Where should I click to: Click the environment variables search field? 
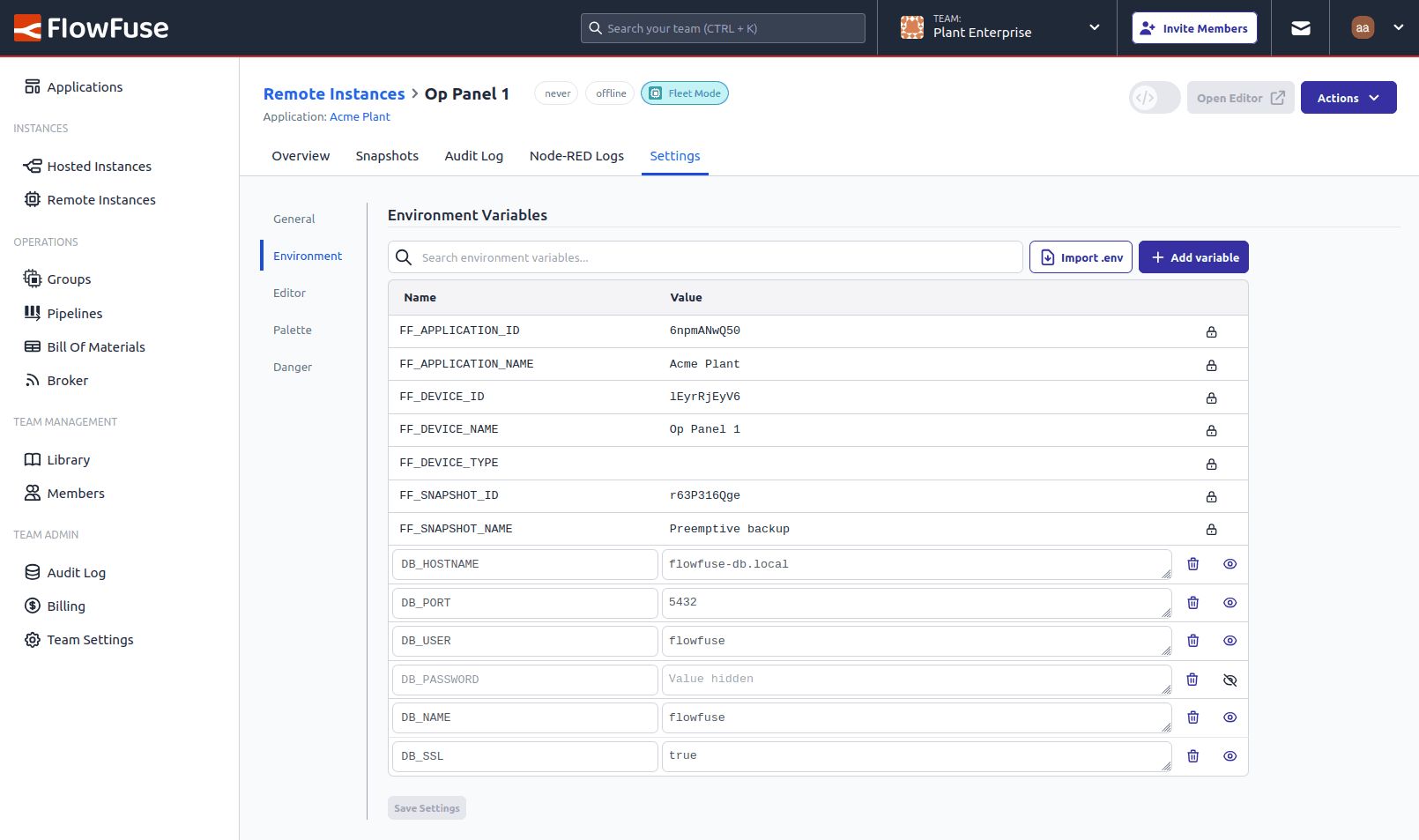(705, 256)
